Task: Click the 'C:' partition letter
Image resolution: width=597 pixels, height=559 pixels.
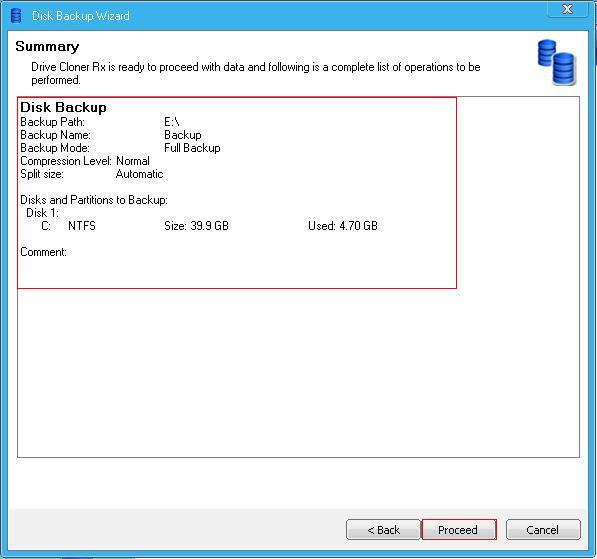Action: coord(46,226)
